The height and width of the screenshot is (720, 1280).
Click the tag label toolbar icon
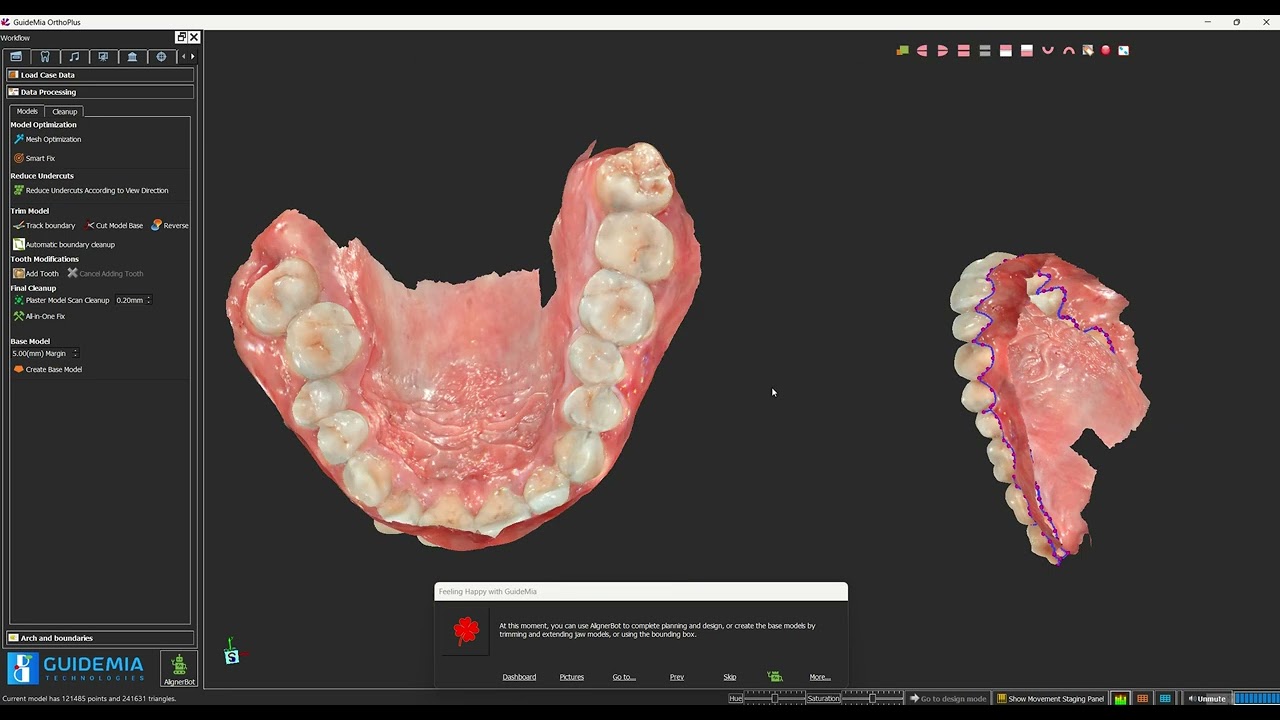coord(1088,50)
